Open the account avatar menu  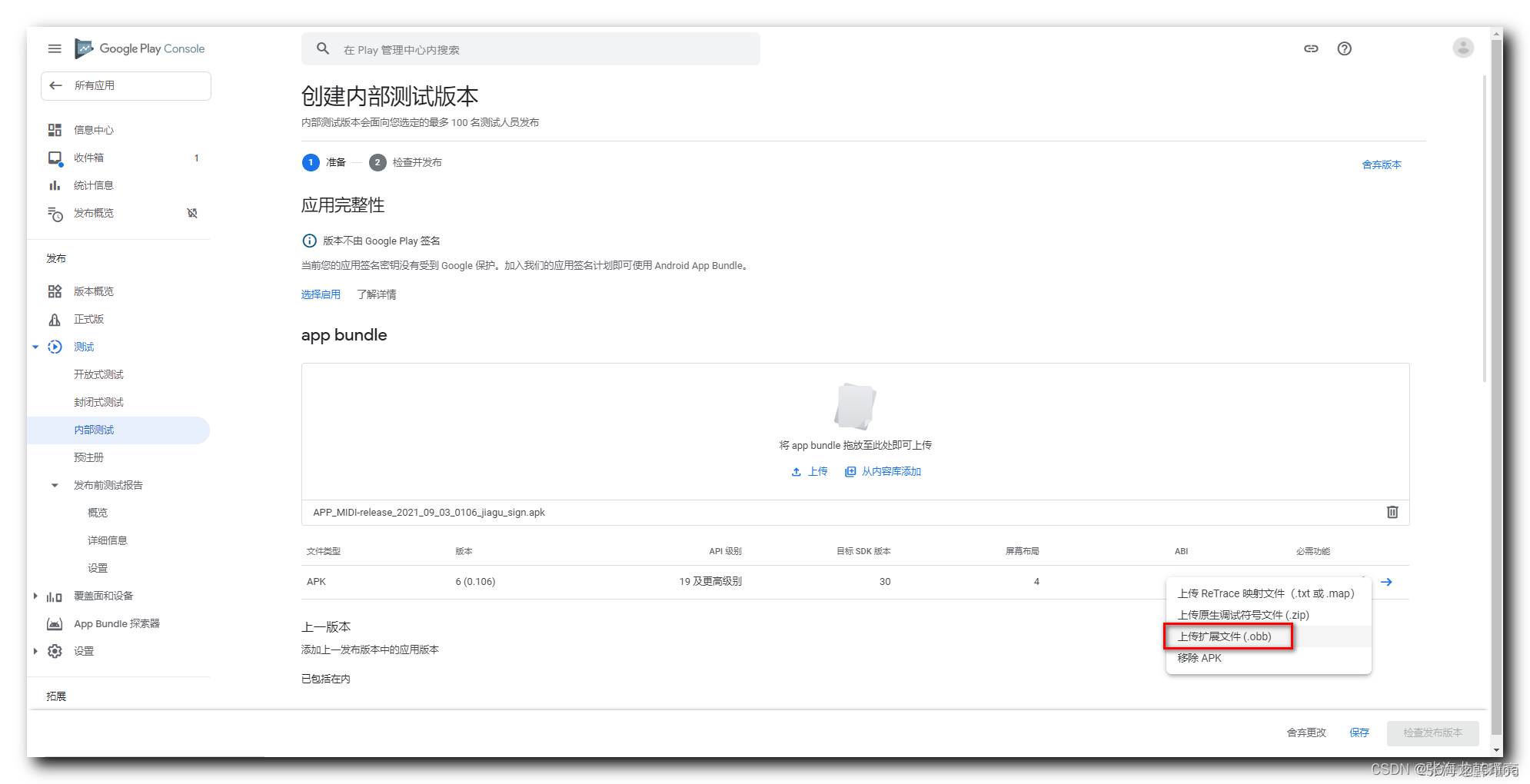[1463, 48]
